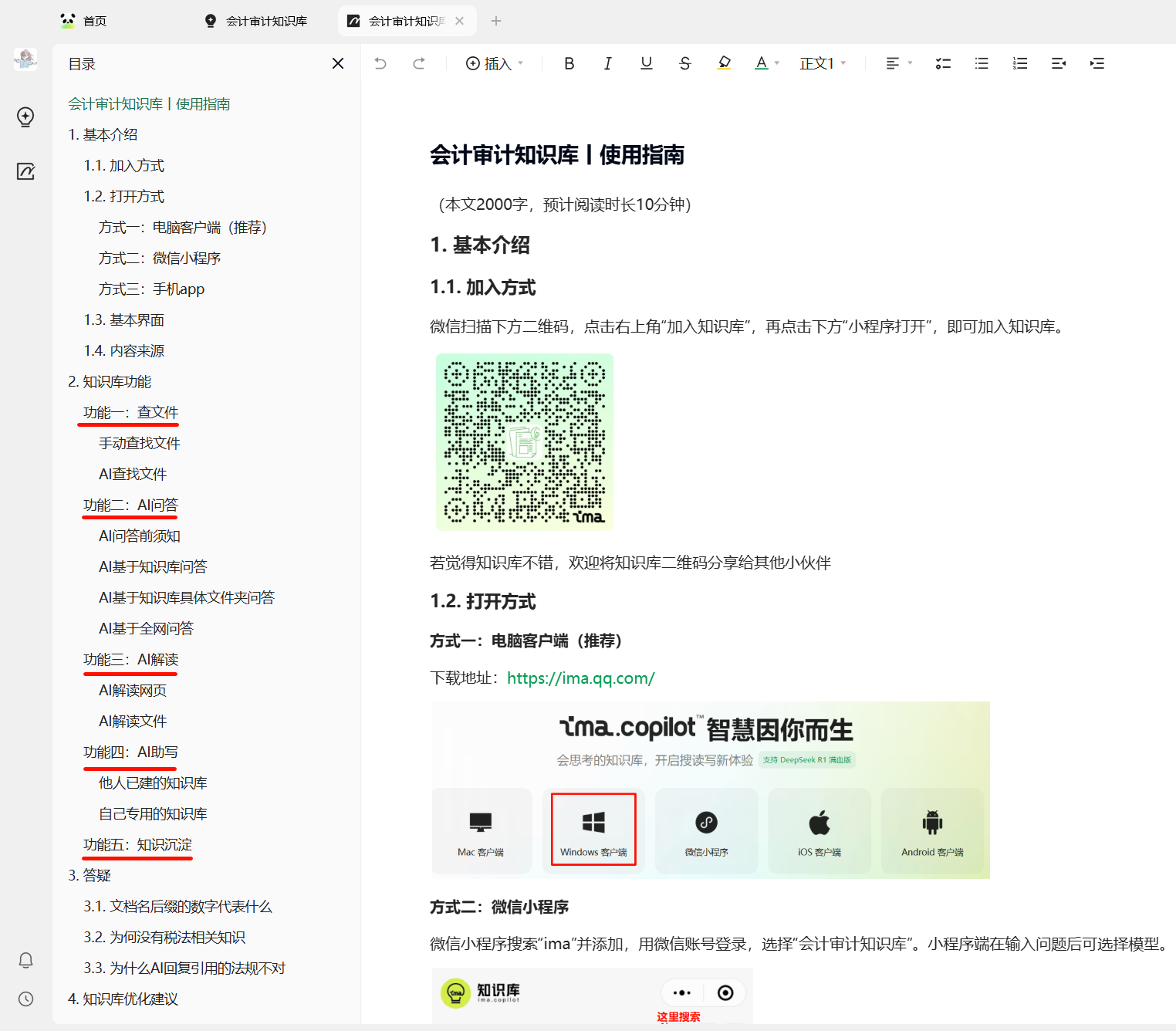Click the knowledge base QR code image
This screenshot has height=1031, width=1176.
525,442
